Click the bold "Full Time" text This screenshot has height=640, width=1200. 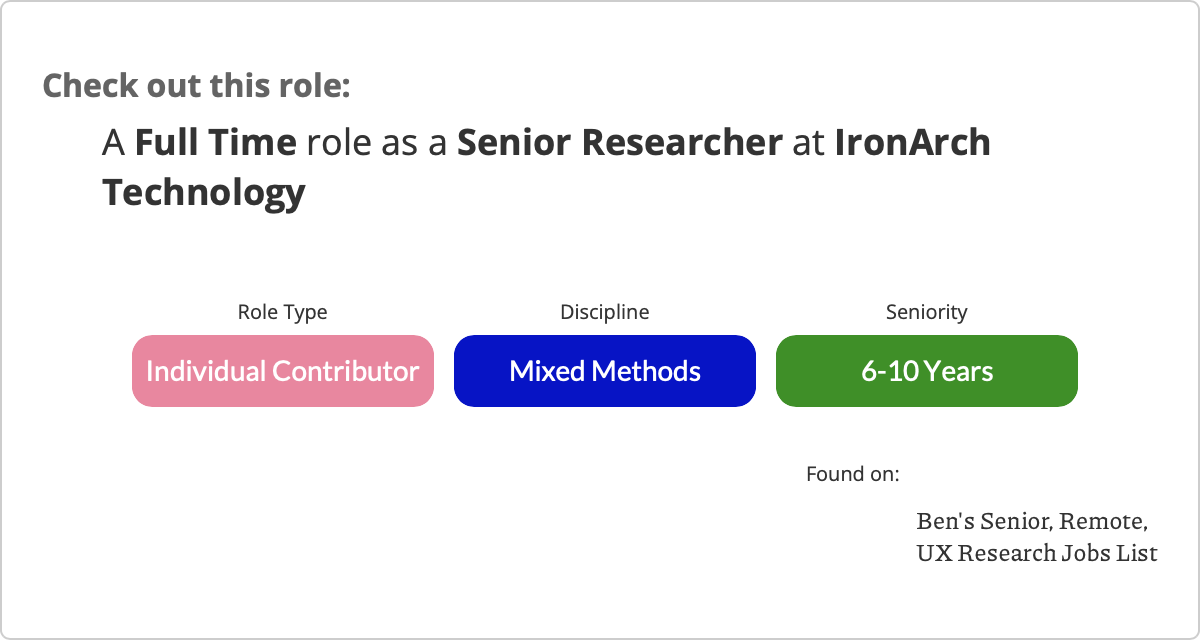coord(216,143)
